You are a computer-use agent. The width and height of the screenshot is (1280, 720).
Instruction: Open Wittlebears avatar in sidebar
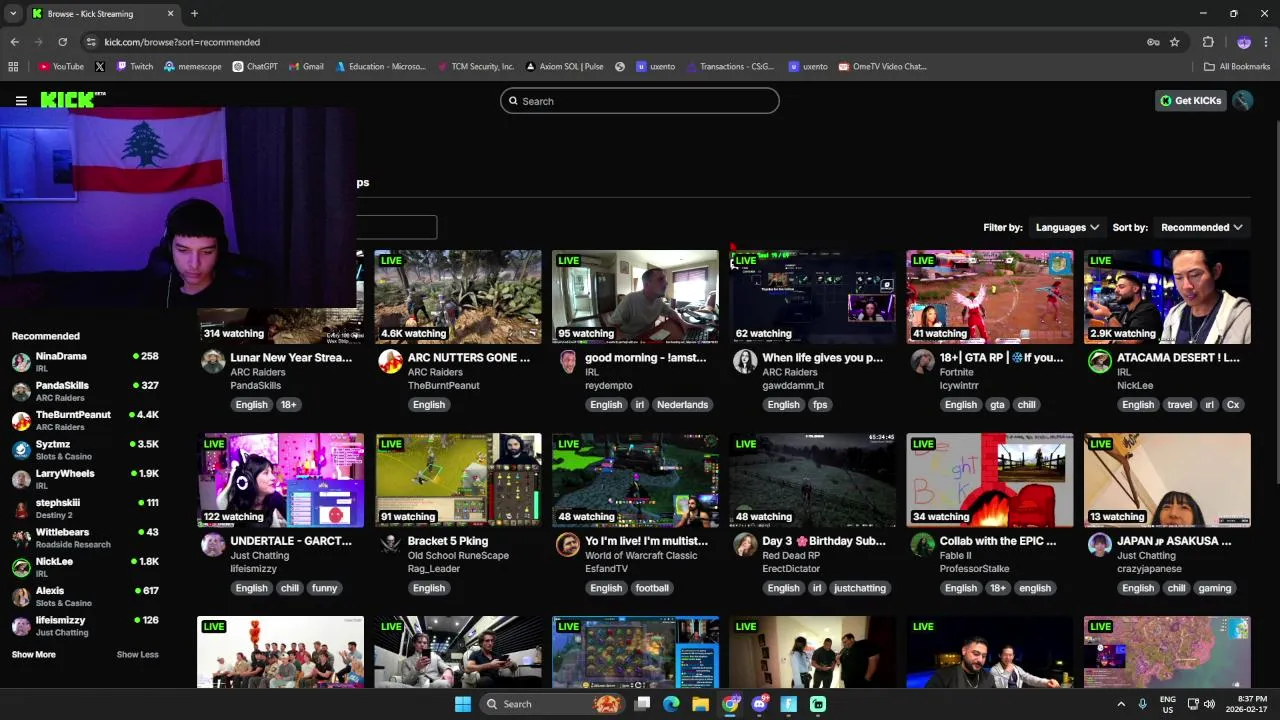pos(21,538)
